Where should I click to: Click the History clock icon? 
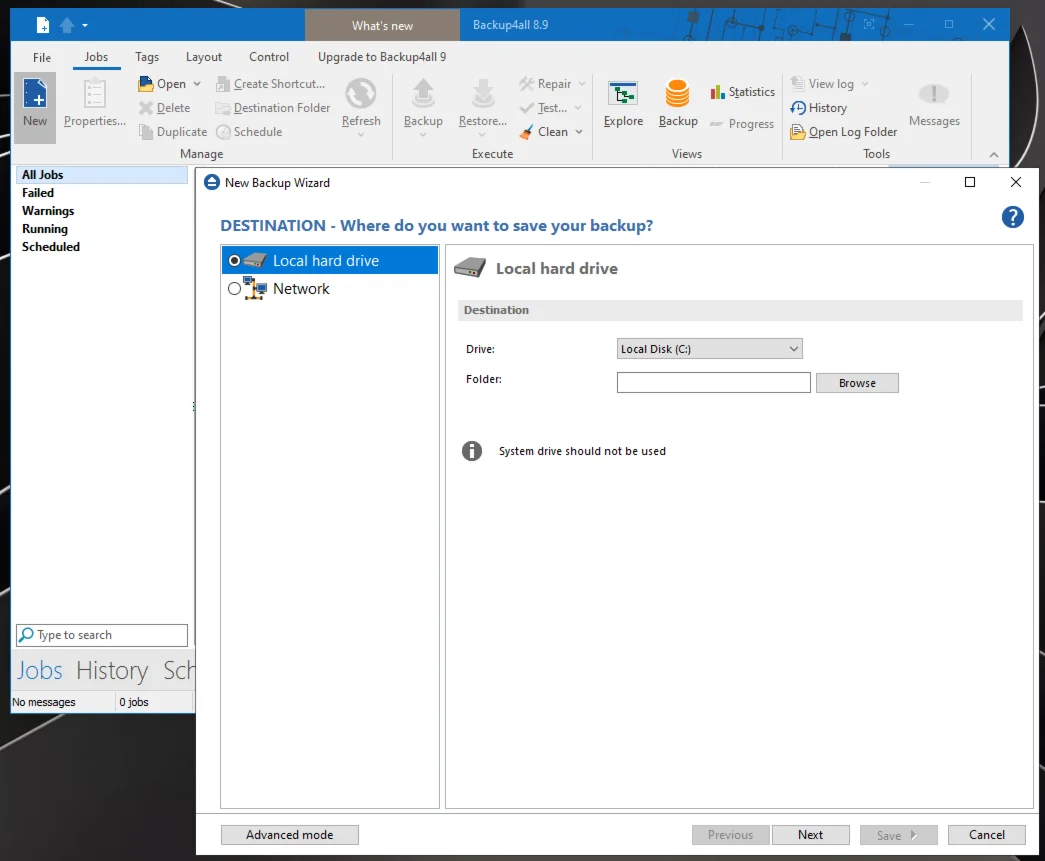point(798,108)
